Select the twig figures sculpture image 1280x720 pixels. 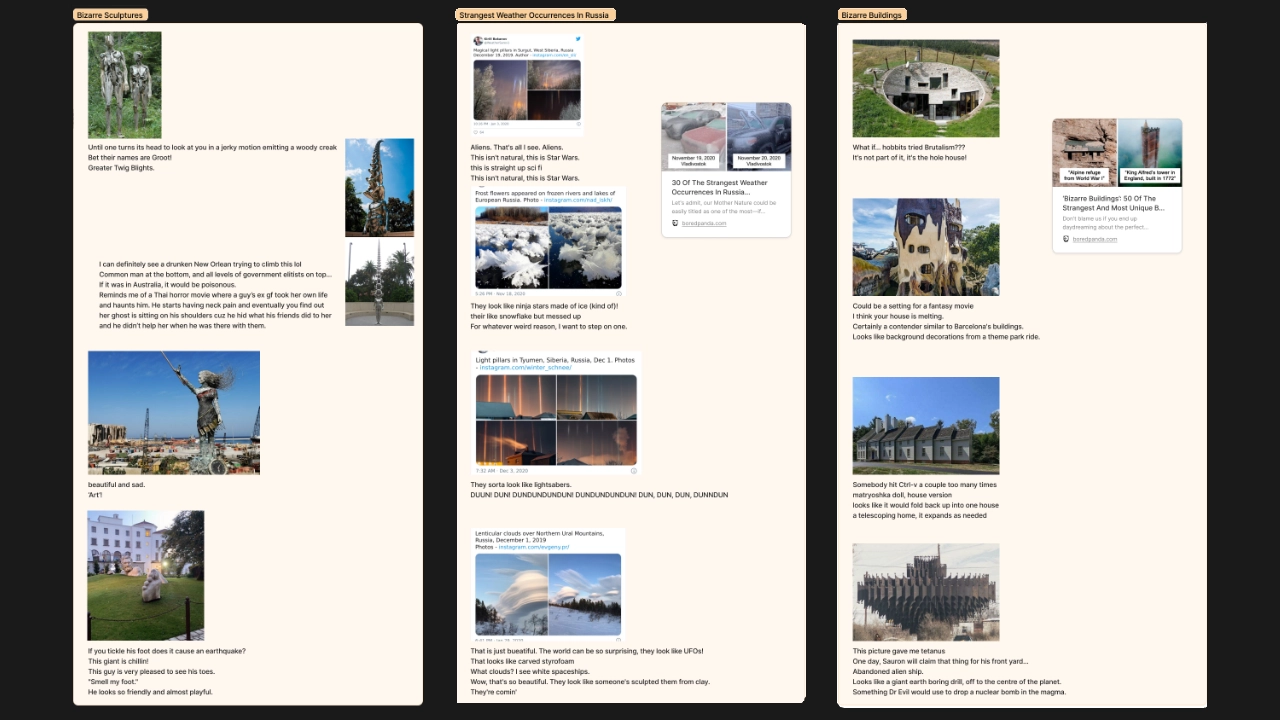point(125,85)
